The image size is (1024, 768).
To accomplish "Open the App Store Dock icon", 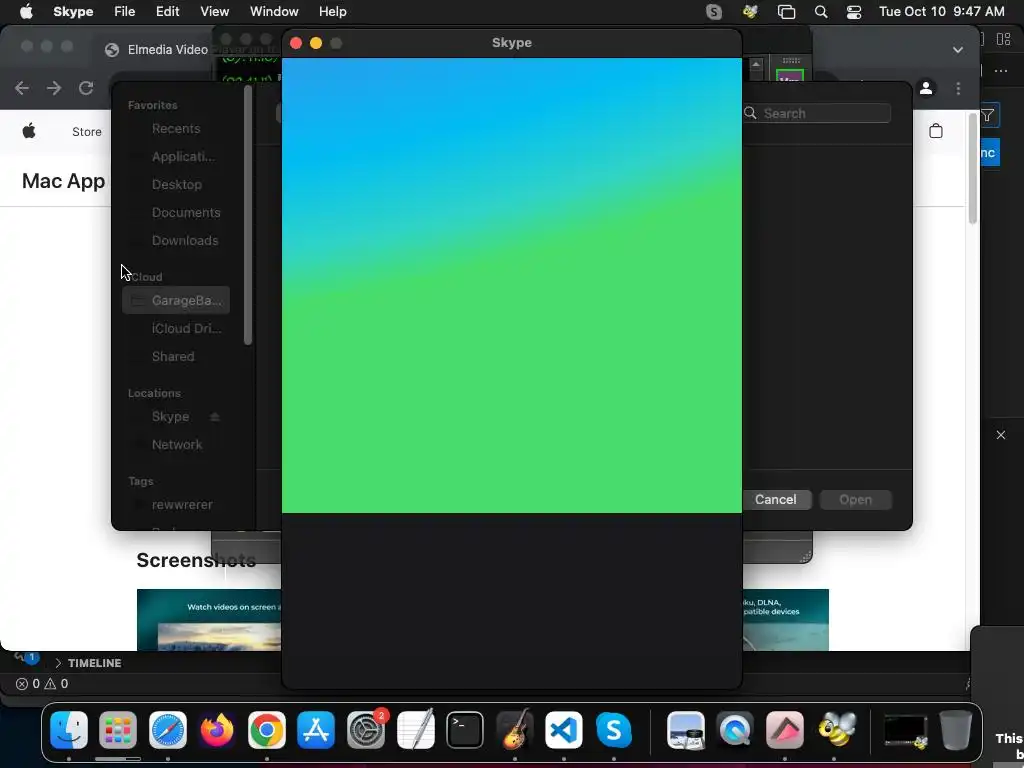I will click(316, 729).
